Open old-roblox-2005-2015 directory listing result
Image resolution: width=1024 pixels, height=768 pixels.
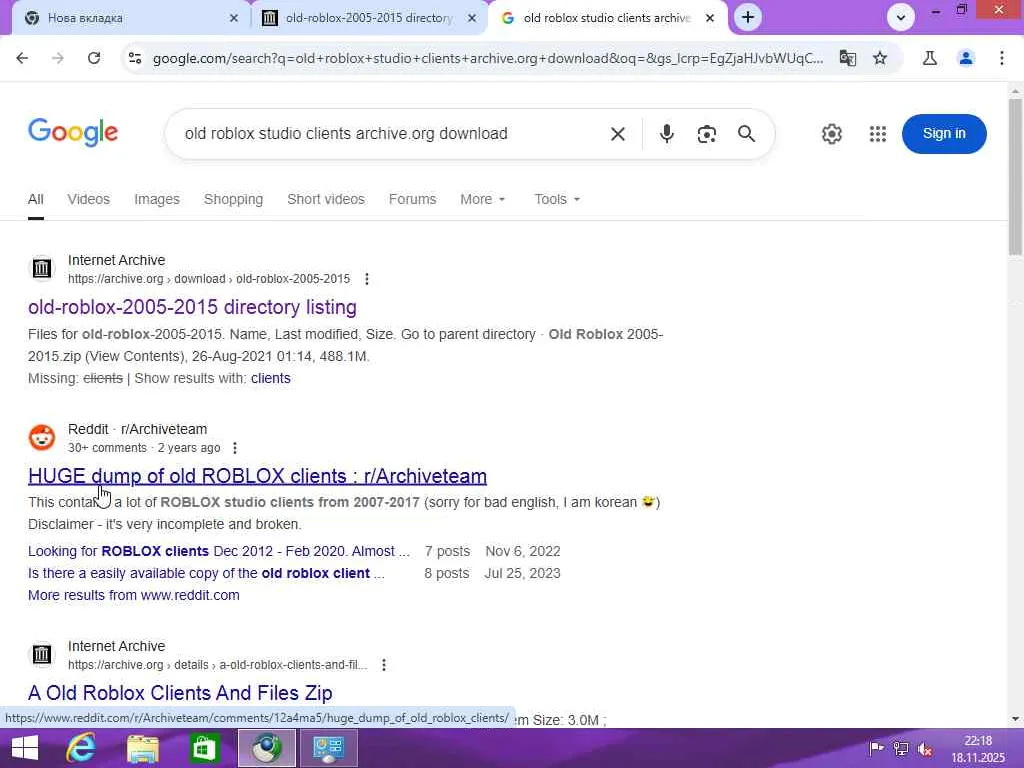[192, 307]
